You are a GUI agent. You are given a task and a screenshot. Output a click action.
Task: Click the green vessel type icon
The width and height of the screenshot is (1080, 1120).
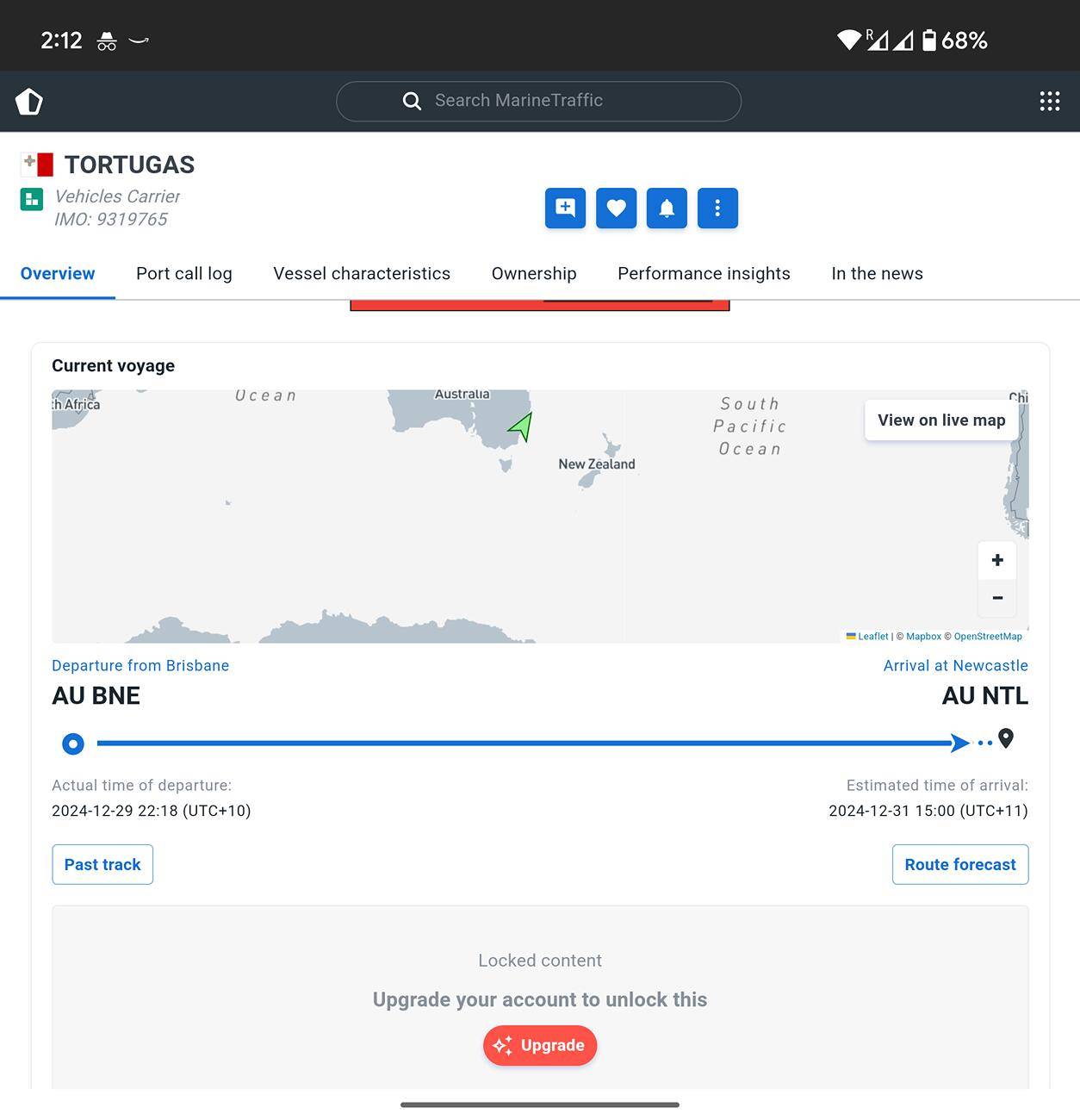point(32,200)
